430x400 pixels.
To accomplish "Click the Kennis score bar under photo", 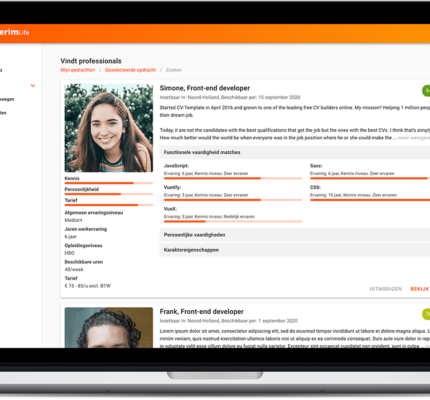I will (x=109, y=183).
